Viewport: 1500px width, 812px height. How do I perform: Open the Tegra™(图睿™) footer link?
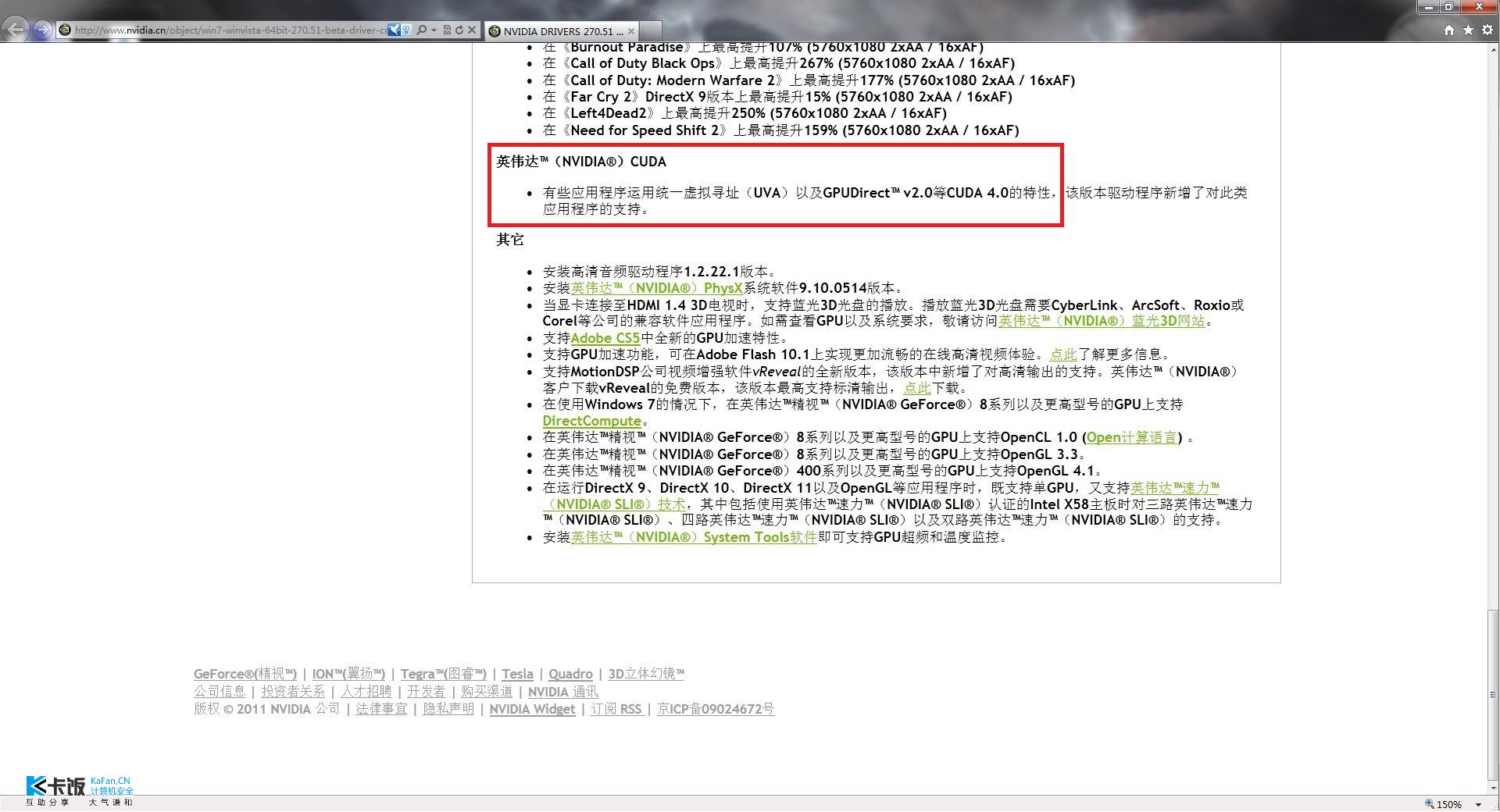pos(444,674)
